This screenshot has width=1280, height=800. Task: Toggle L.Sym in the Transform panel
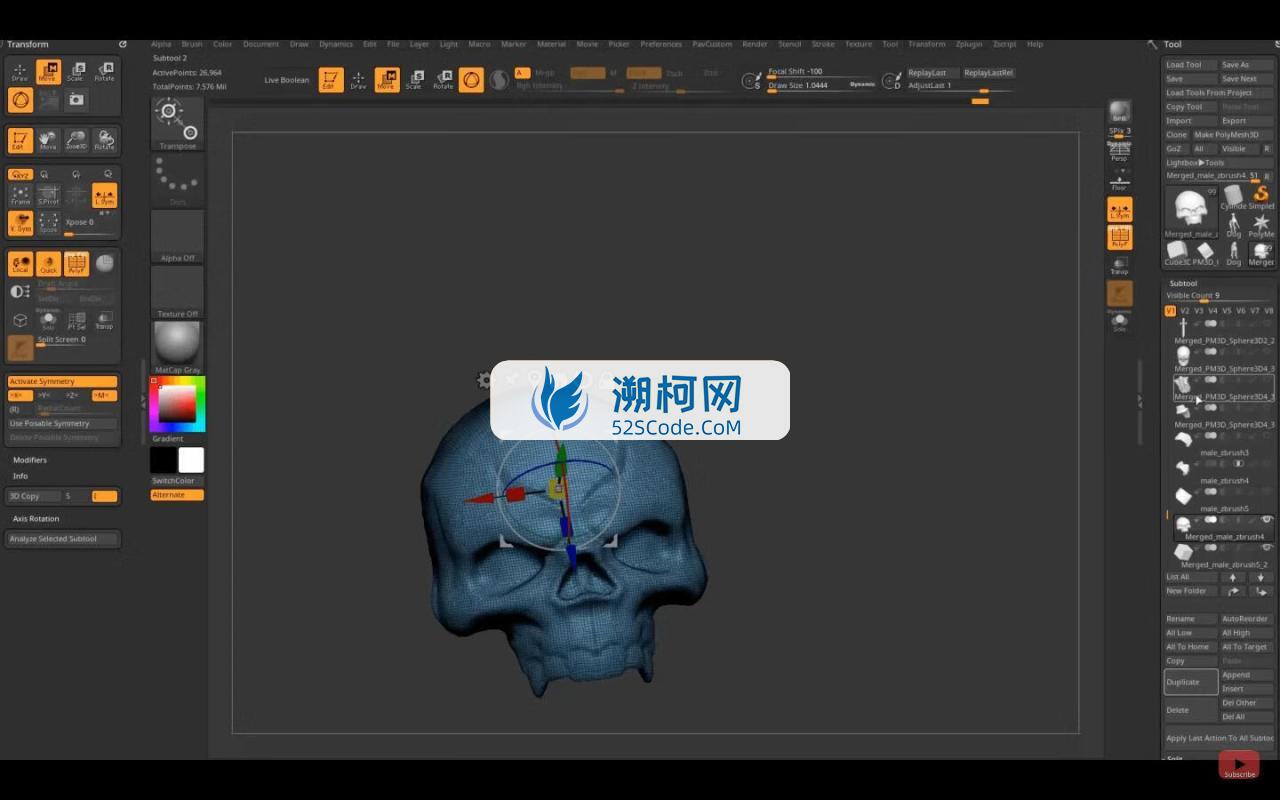pyautogui.click(x=104, y=195)
